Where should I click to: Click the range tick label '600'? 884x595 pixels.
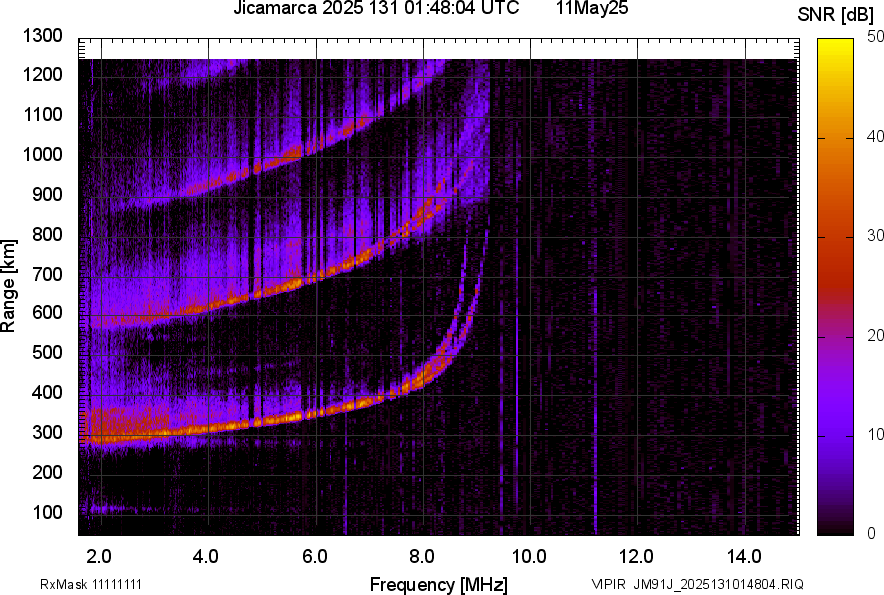[x=47, y=312]
